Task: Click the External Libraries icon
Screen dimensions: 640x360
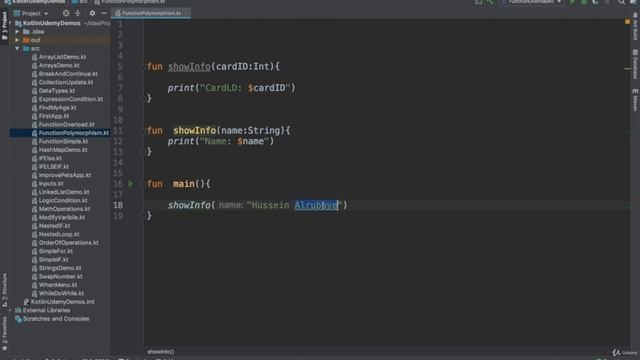Action: pos(18,310)
